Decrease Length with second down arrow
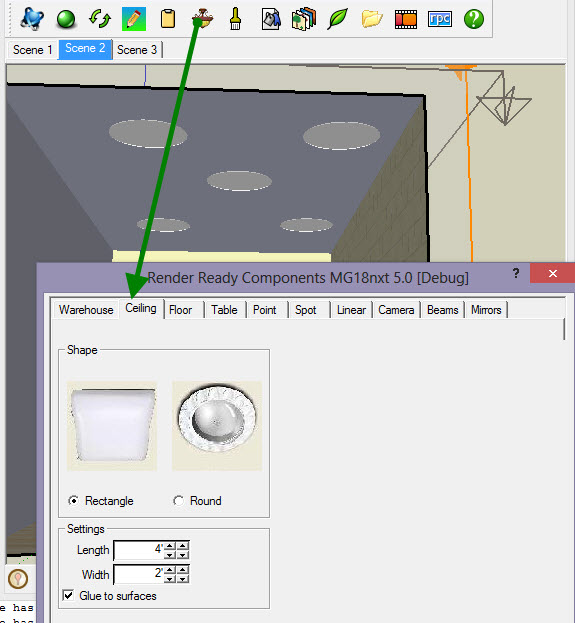This screenshot has width=575, height=623. [x=183, y=555]
